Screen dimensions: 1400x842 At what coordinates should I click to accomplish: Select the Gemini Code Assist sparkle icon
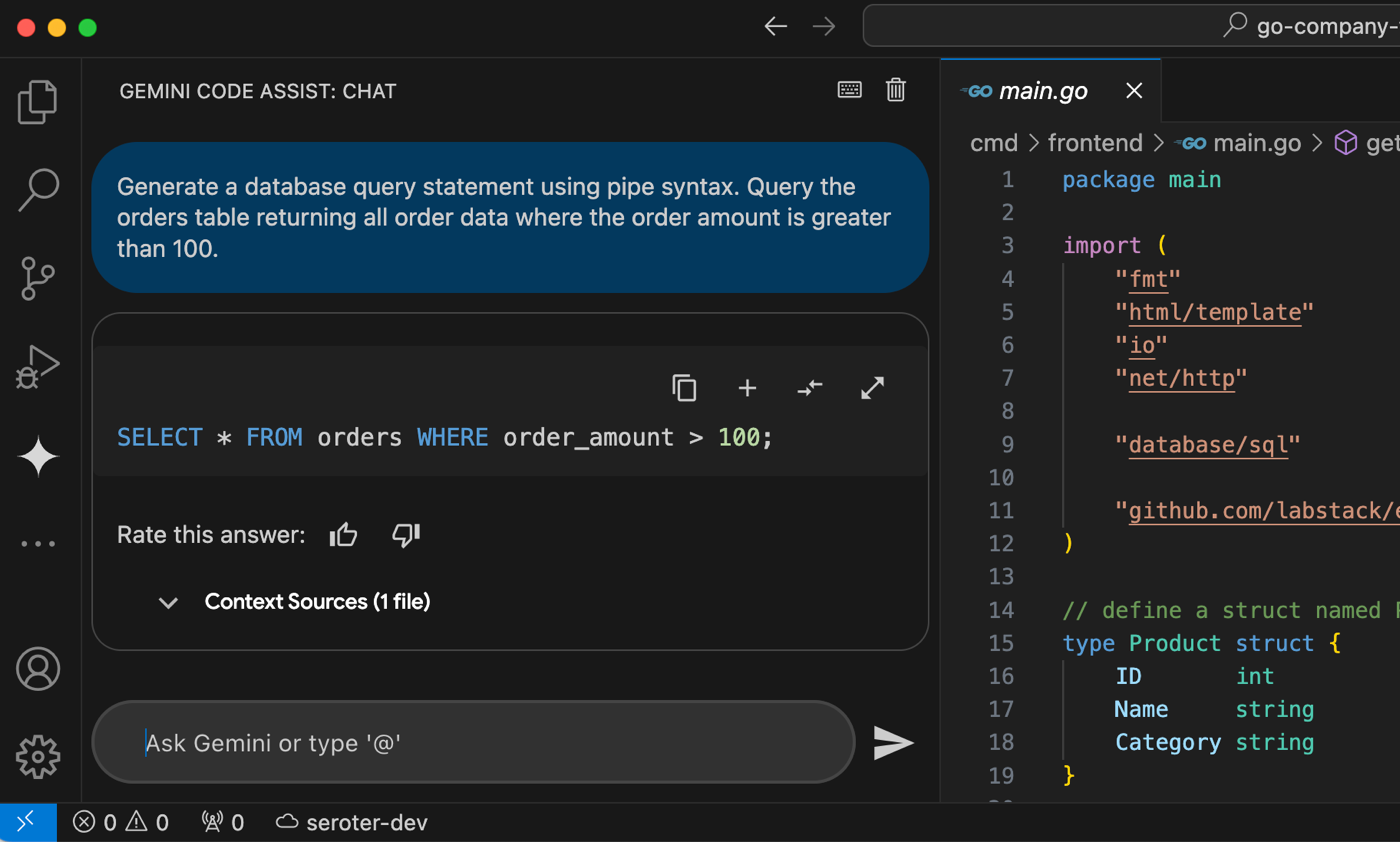point(38,456)
